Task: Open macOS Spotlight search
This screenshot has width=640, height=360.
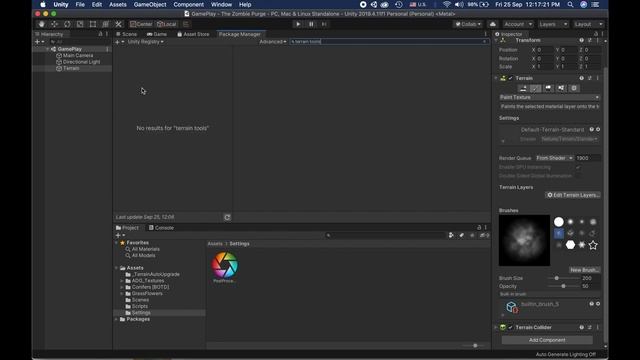Action: pyautogui.click(x=570, y=4)
